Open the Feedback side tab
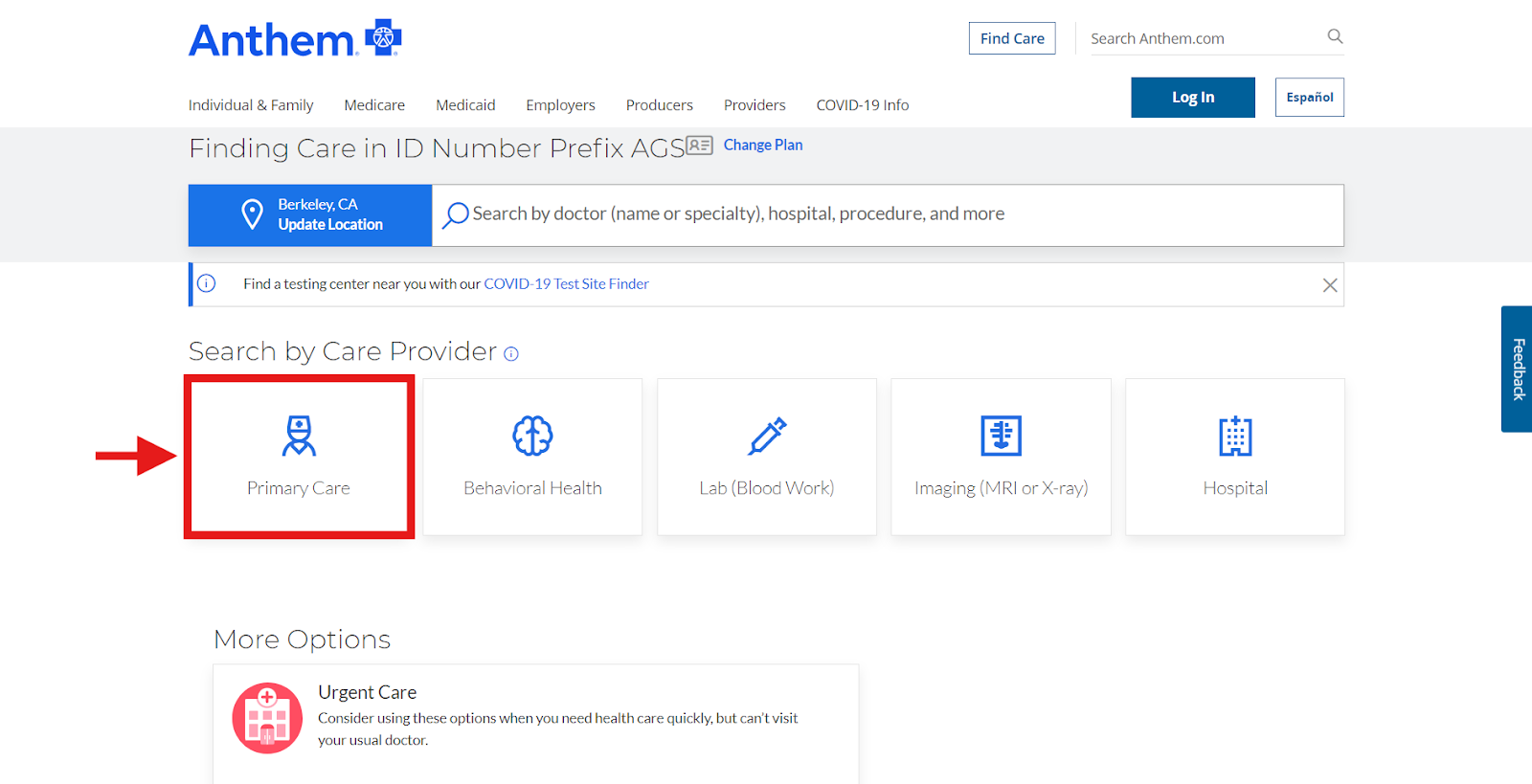This screenshot has width=1532, height=784. [1517, 370]
